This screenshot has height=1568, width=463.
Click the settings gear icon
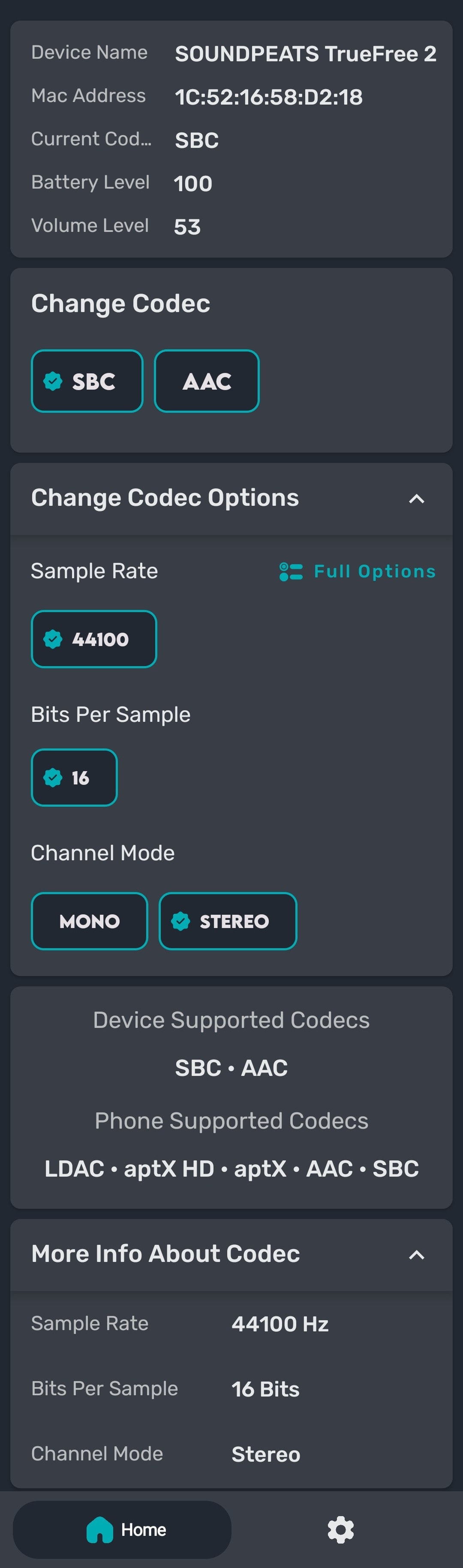coord(341,1529)
